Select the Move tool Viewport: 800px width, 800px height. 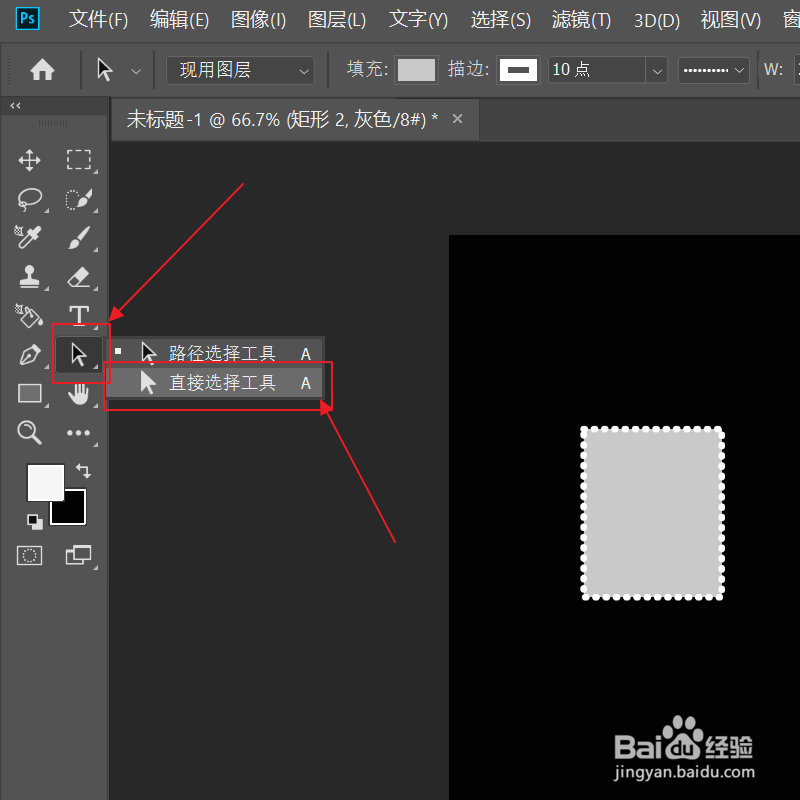coord(29,160)
